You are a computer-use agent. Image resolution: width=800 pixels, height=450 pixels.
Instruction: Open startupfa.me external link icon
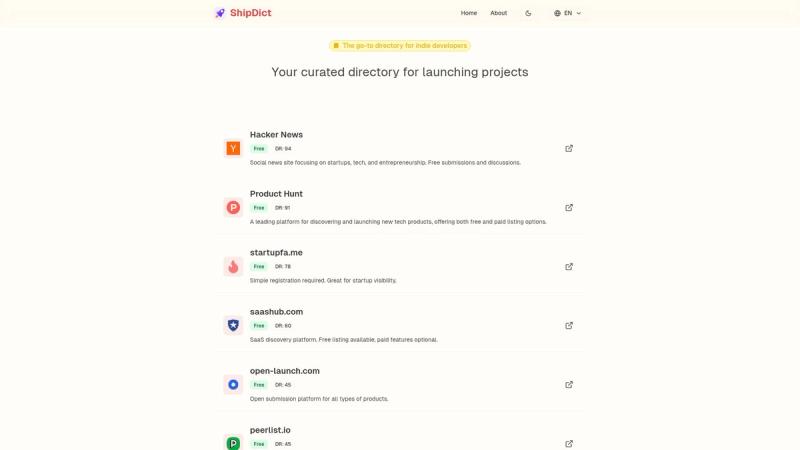pyautogui.click(x=569, y=266)
